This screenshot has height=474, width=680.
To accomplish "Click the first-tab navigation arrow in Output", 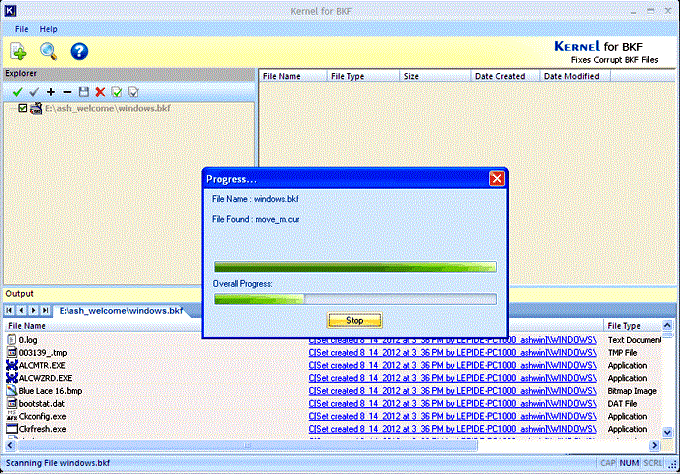I will 9,311.
